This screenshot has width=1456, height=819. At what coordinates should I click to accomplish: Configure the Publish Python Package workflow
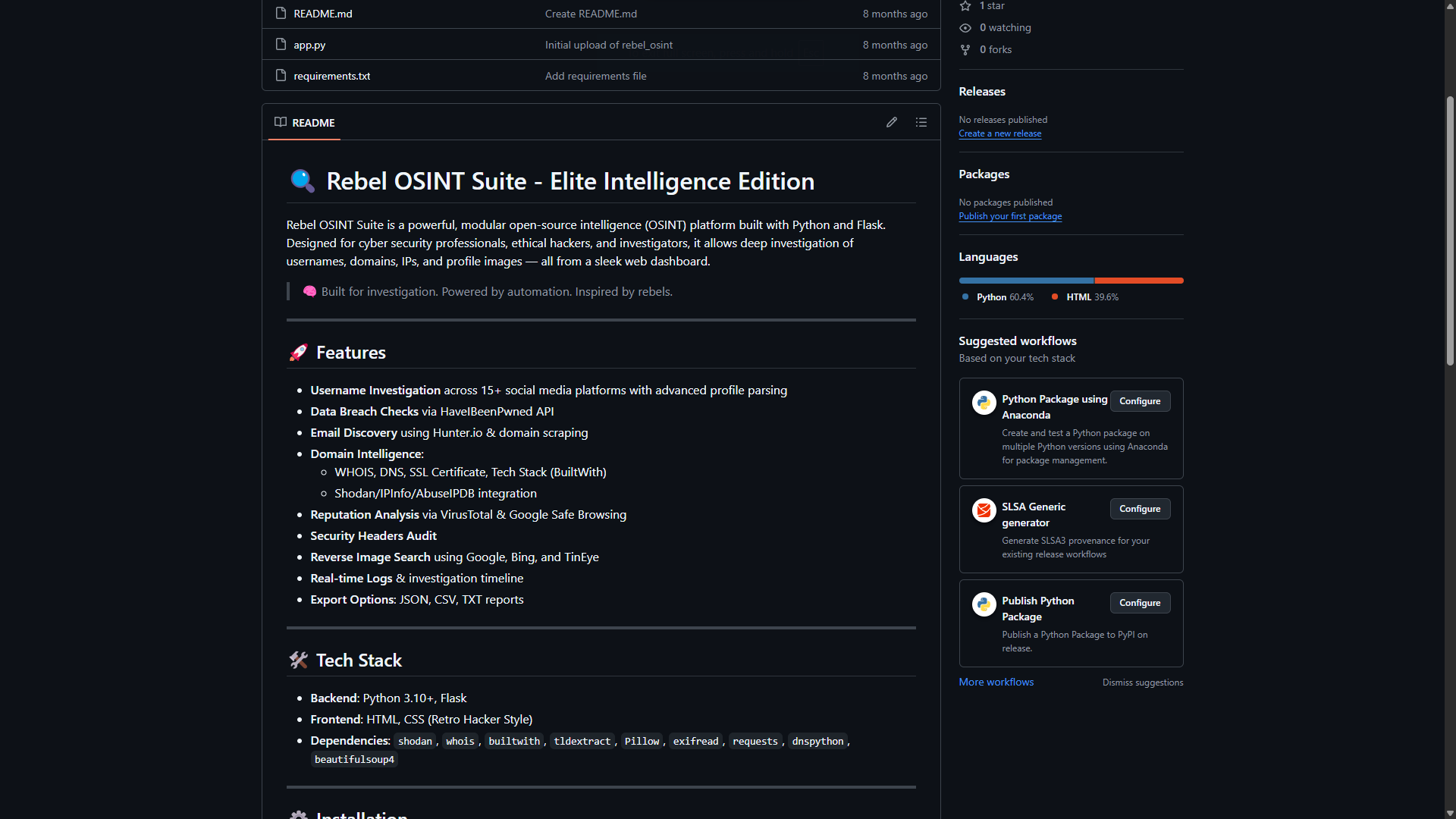pos(1140,603)
